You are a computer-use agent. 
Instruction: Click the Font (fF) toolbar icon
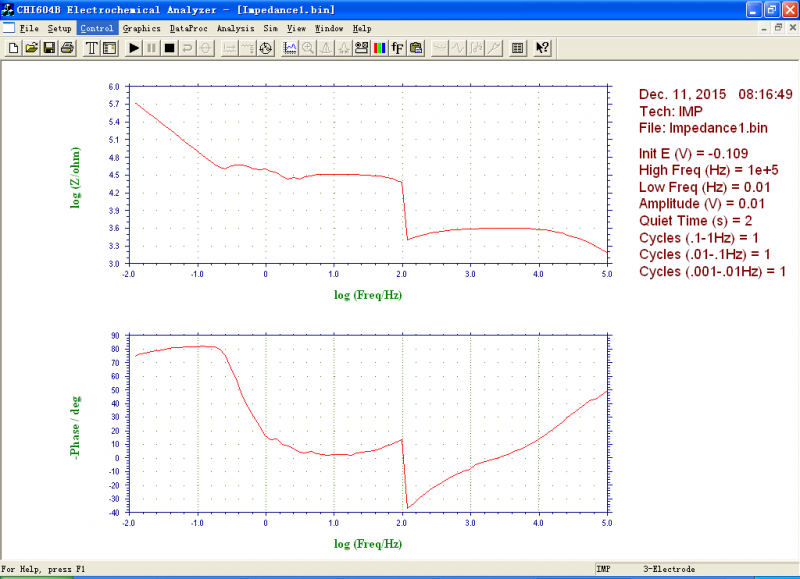coord(397,48)
